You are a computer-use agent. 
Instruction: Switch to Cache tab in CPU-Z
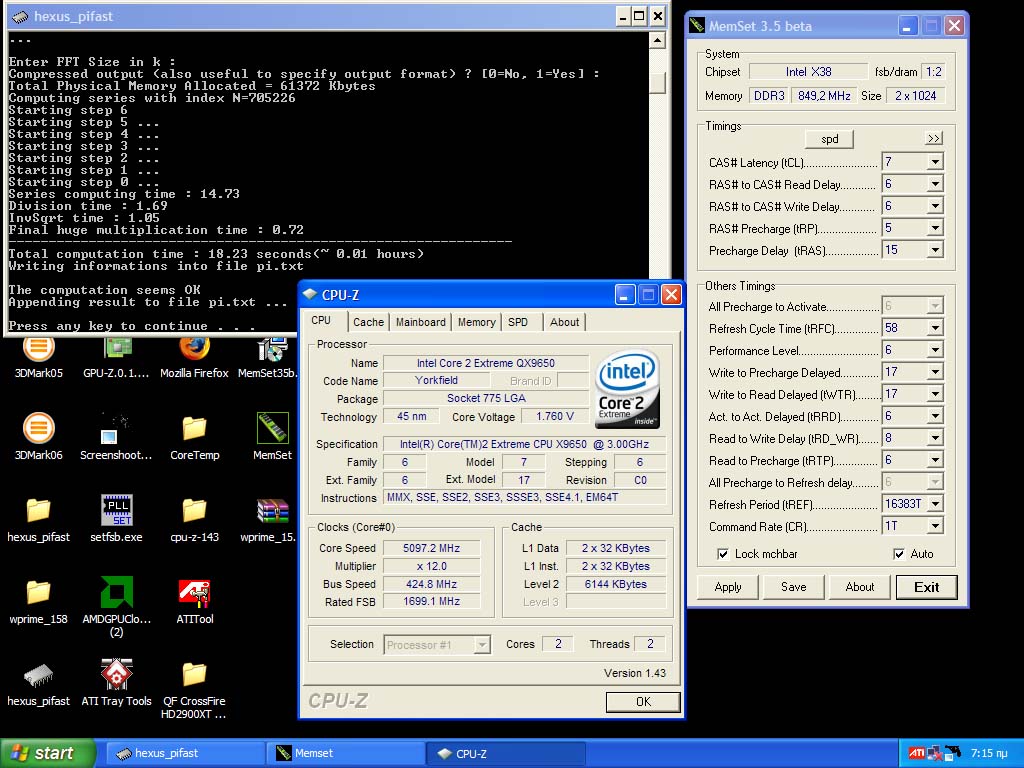click(368, 322)
